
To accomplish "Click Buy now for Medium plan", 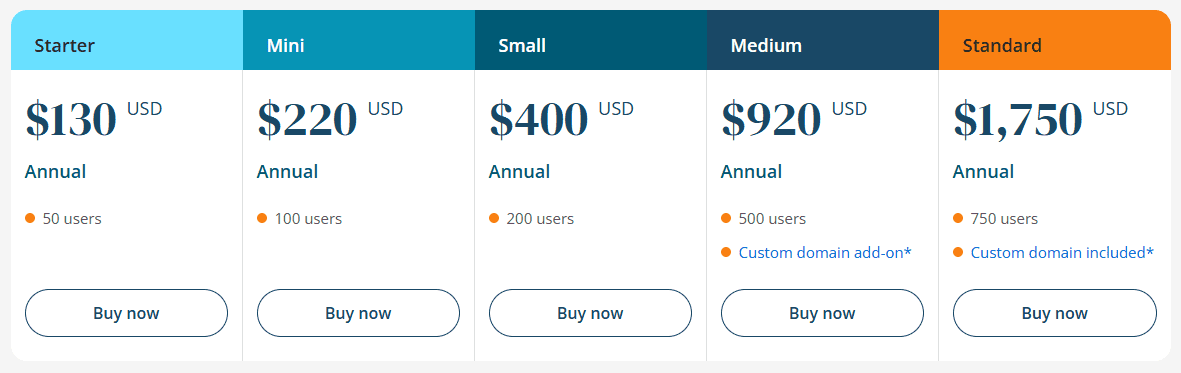I will (822, 313).
